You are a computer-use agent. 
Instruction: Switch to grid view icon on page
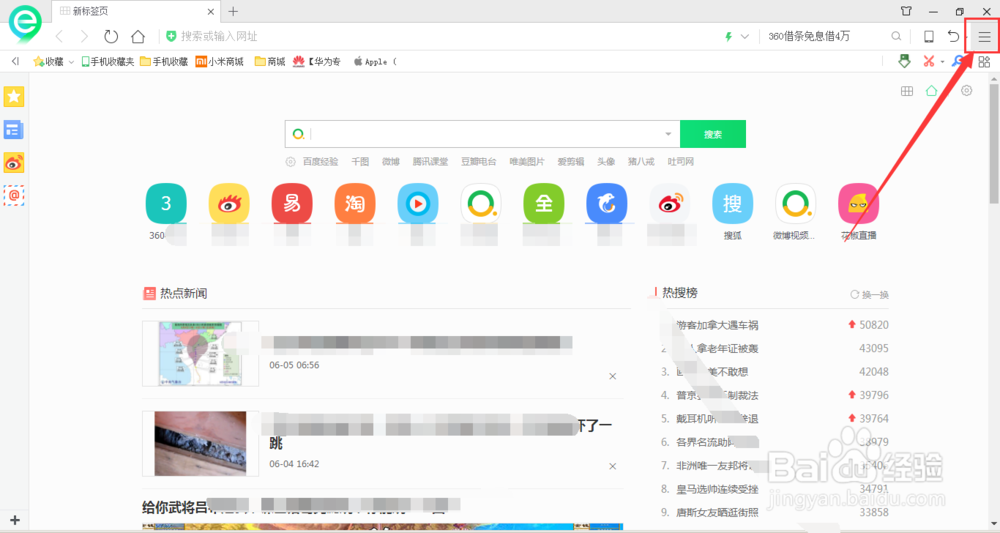(x=906, y=91)
